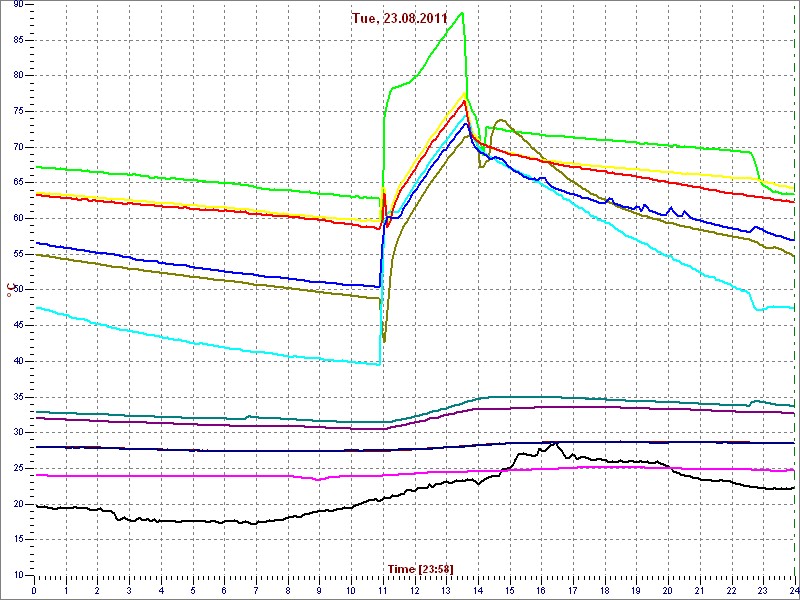Select the 40 temperature axis label
The width and height of the screenshot is (800, 600).
click(18, 361)
